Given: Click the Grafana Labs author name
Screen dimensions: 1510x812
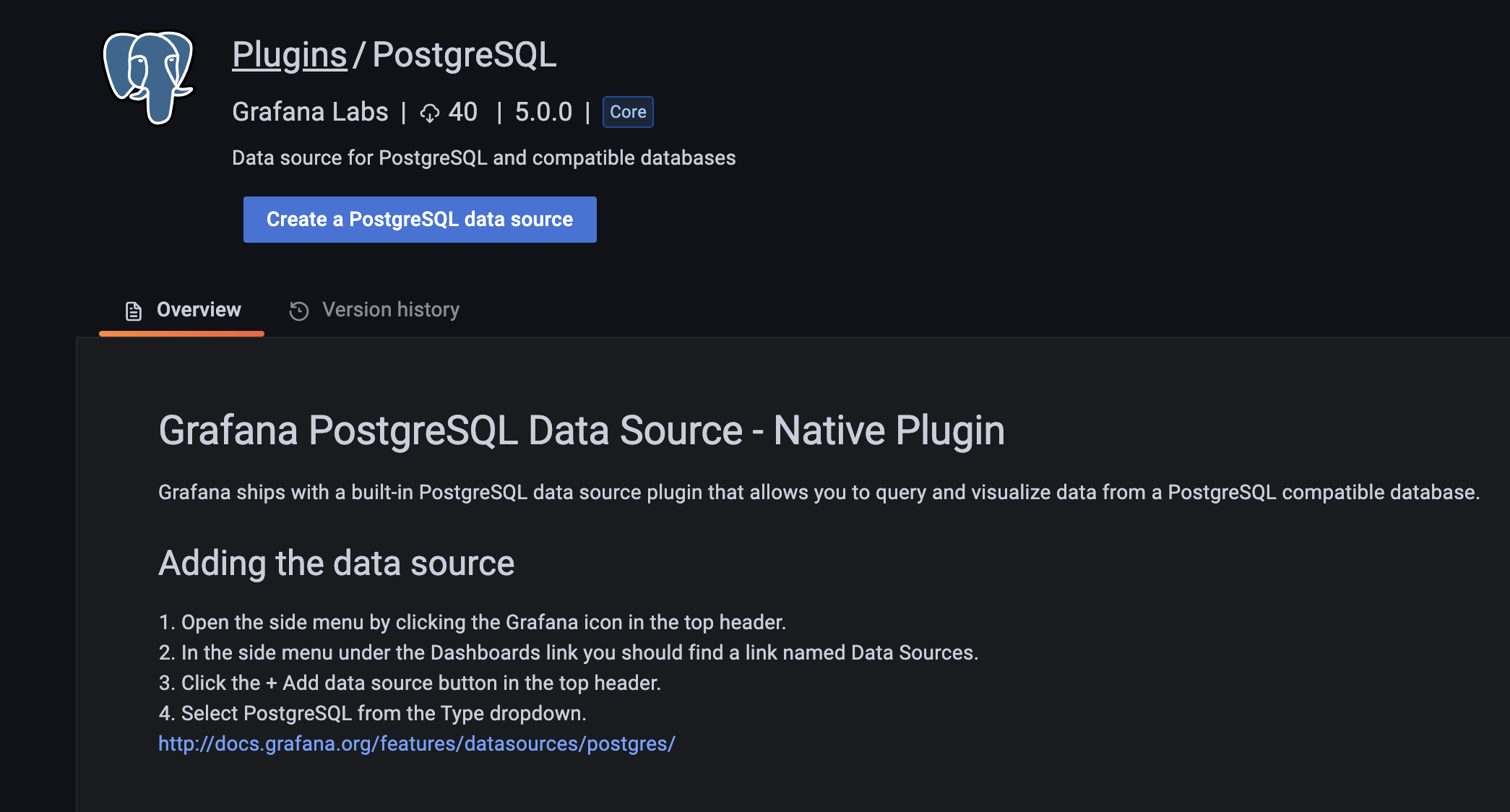Looking at the screenshot, I should point(310,112).
